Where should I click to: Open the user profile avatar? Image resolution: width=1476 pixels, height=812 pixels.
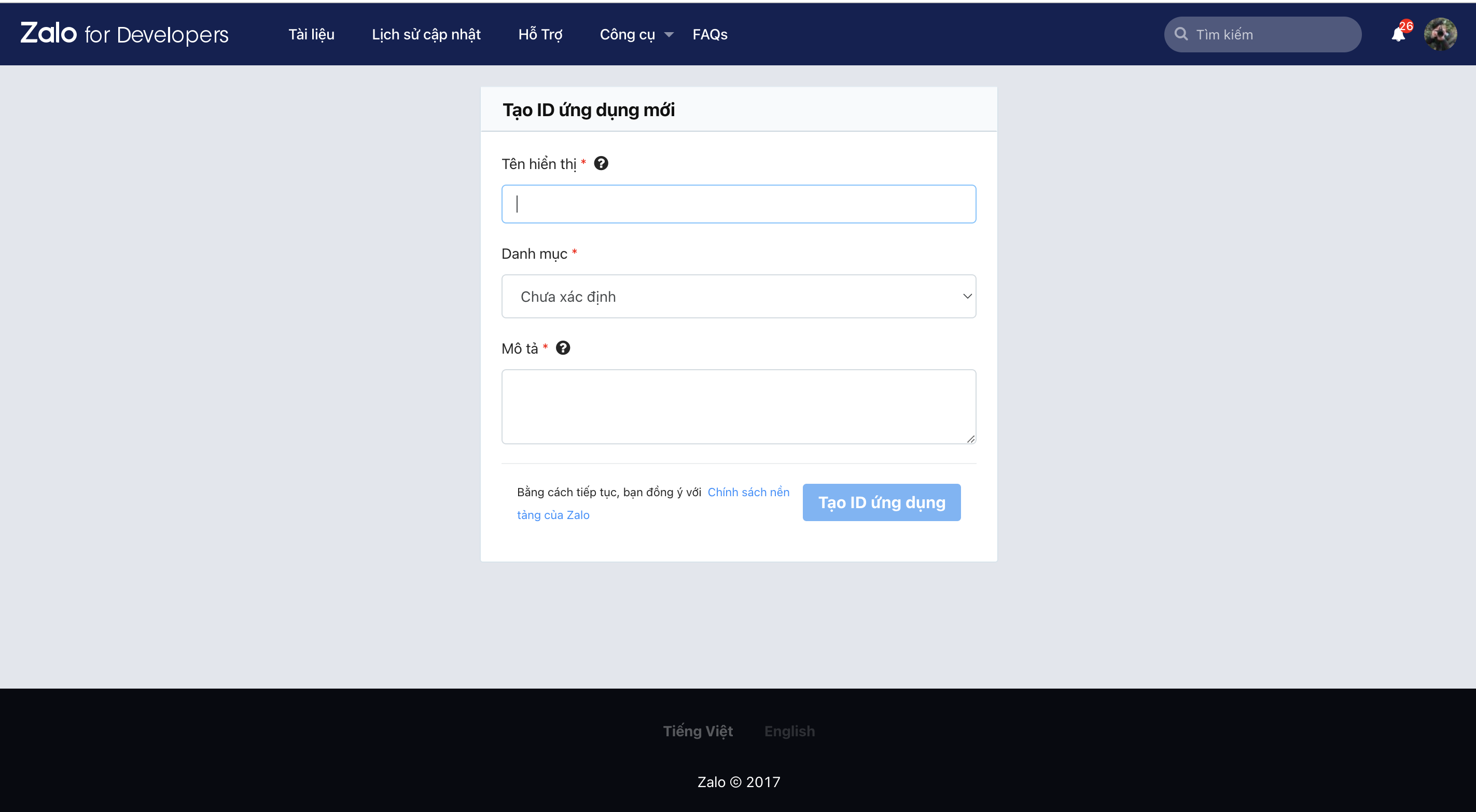[x=1441, y=34]
